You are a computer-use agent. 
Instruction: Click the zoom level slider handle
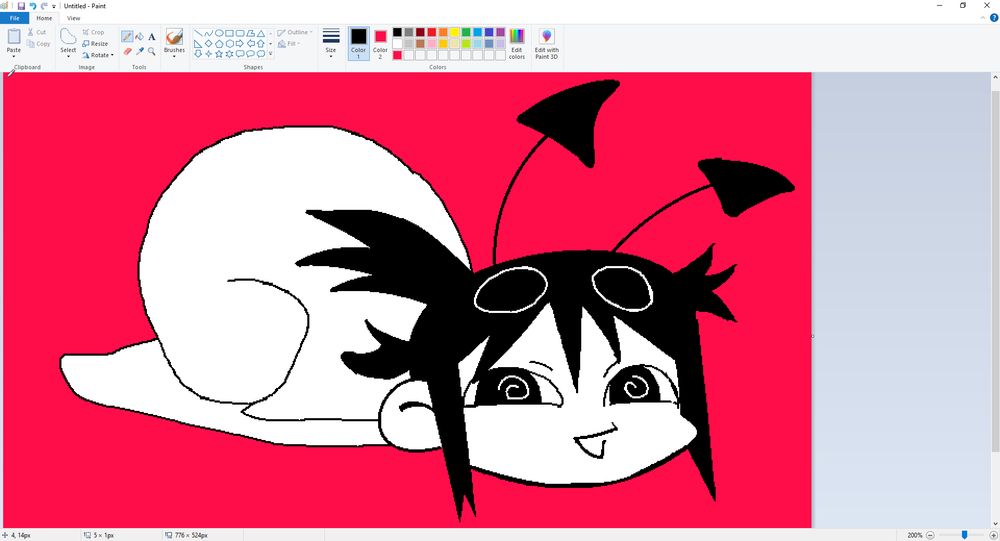click(x=964, y=535)
